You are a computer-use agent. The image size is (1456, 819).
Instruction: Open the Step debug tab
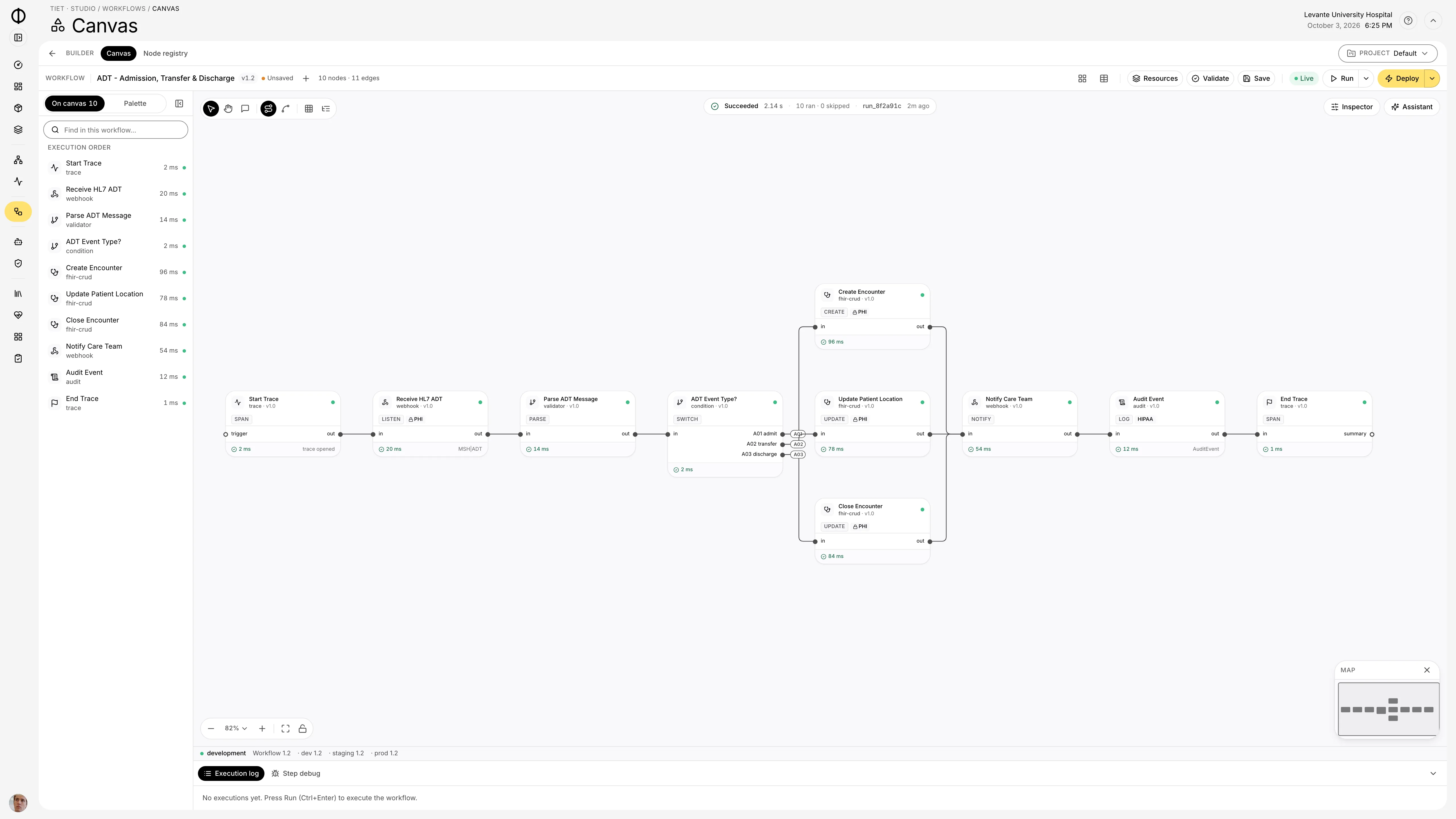[296, 774]
